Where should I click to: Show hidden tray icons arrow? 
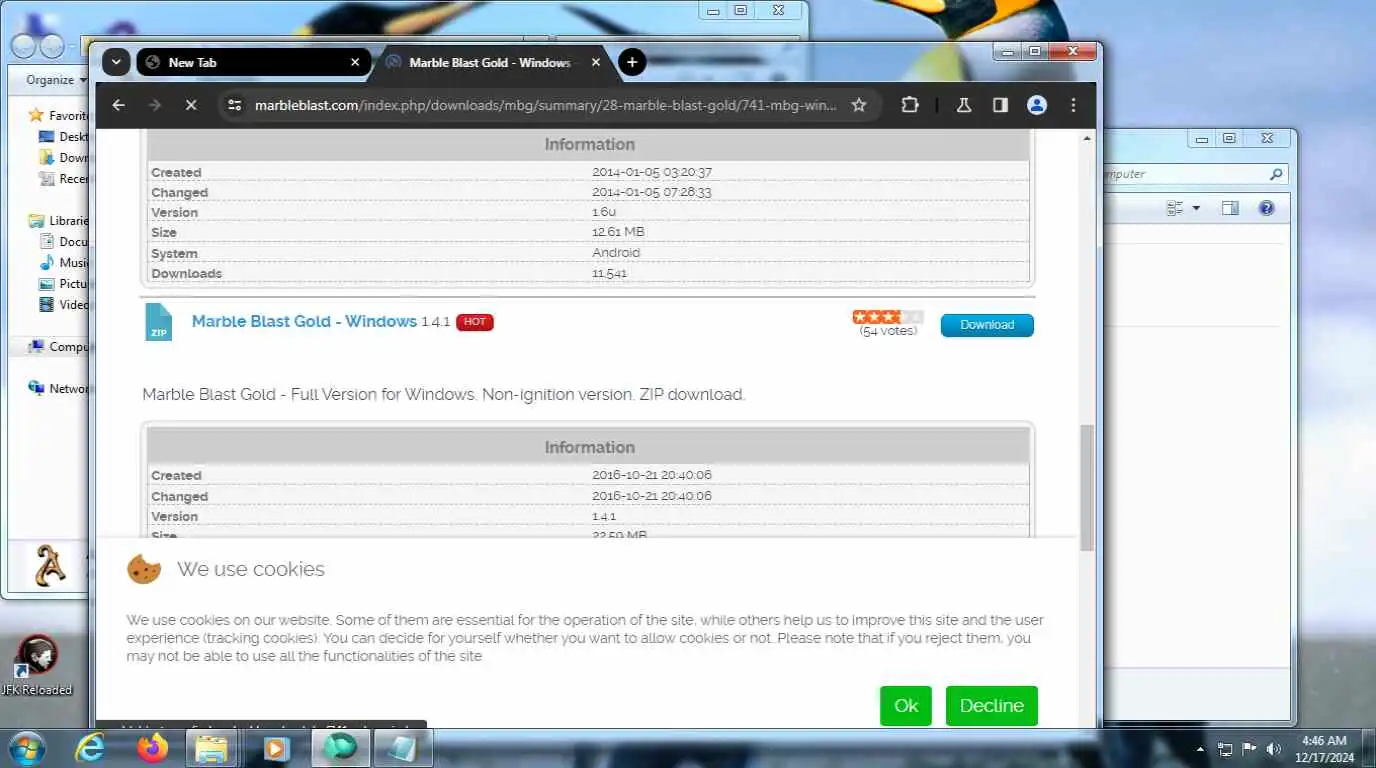click(x=1200, y=749)
